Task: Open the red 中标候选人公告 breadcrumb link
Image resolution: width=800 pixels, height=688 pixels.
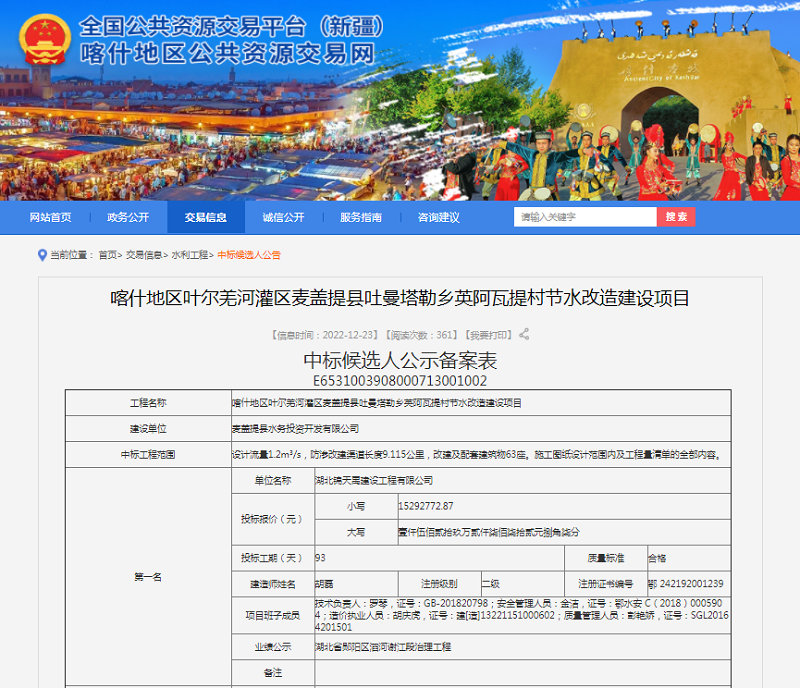Action: pos(250,255)
